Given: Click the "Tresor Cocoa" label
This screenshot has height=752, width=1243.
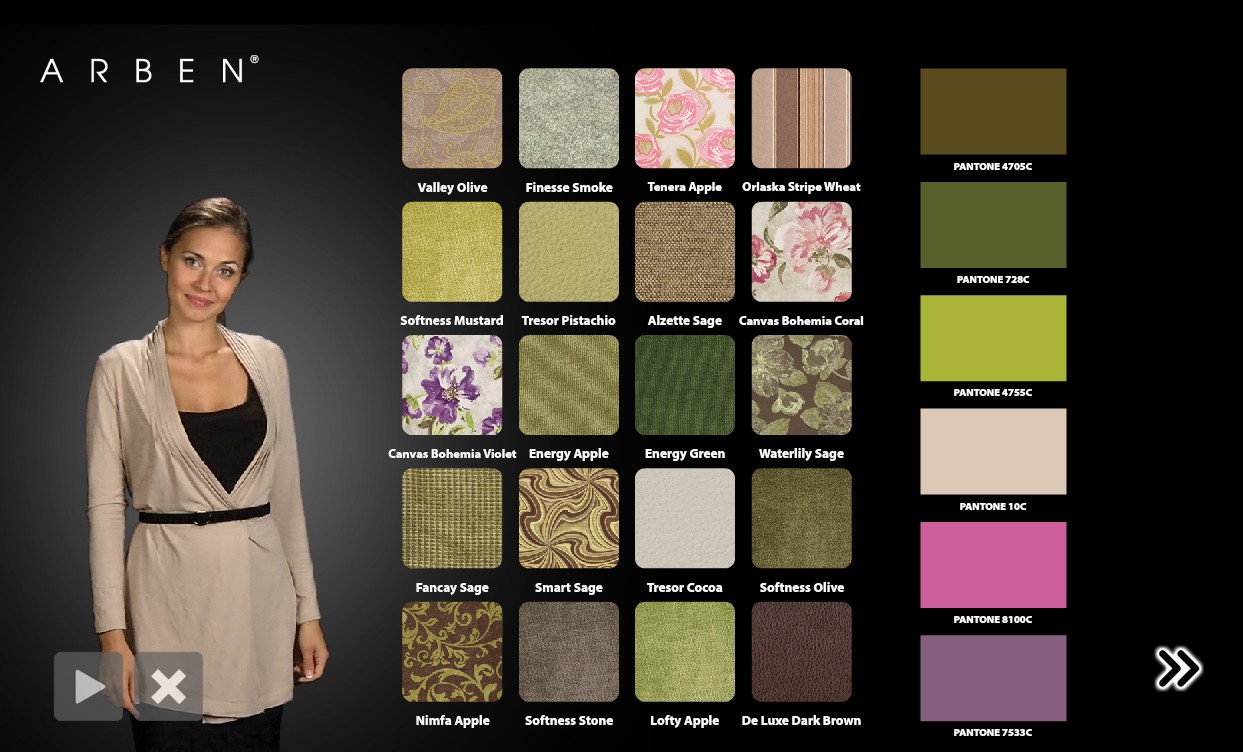Looking at the screenshot, I should [685, 588].
